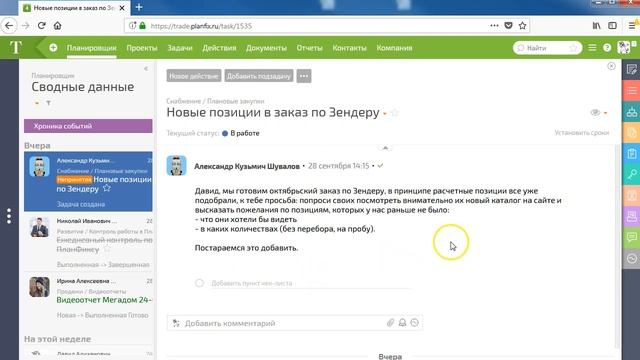The width and height of the screenshot is (640, 360).
Task: Open the Контакты menu
Action: pyautogui.click(x=349, y=48)
